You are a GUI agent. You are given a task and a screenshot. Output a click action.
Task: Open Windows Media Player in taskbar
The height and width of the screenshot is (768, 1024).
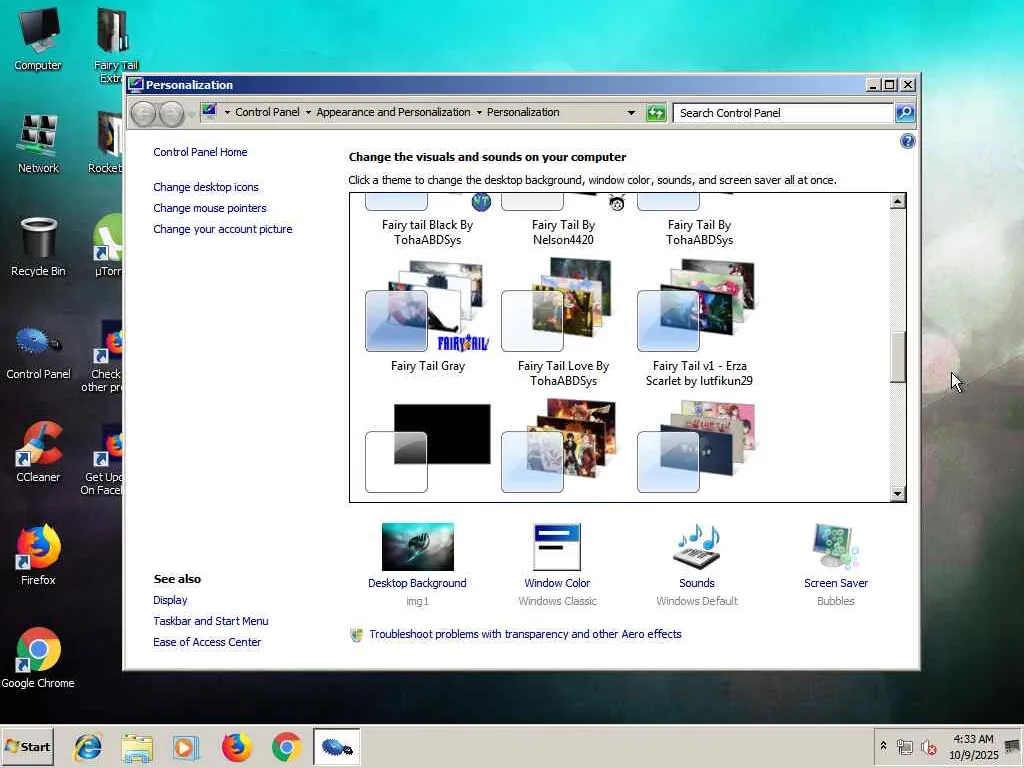pos(186,746)
